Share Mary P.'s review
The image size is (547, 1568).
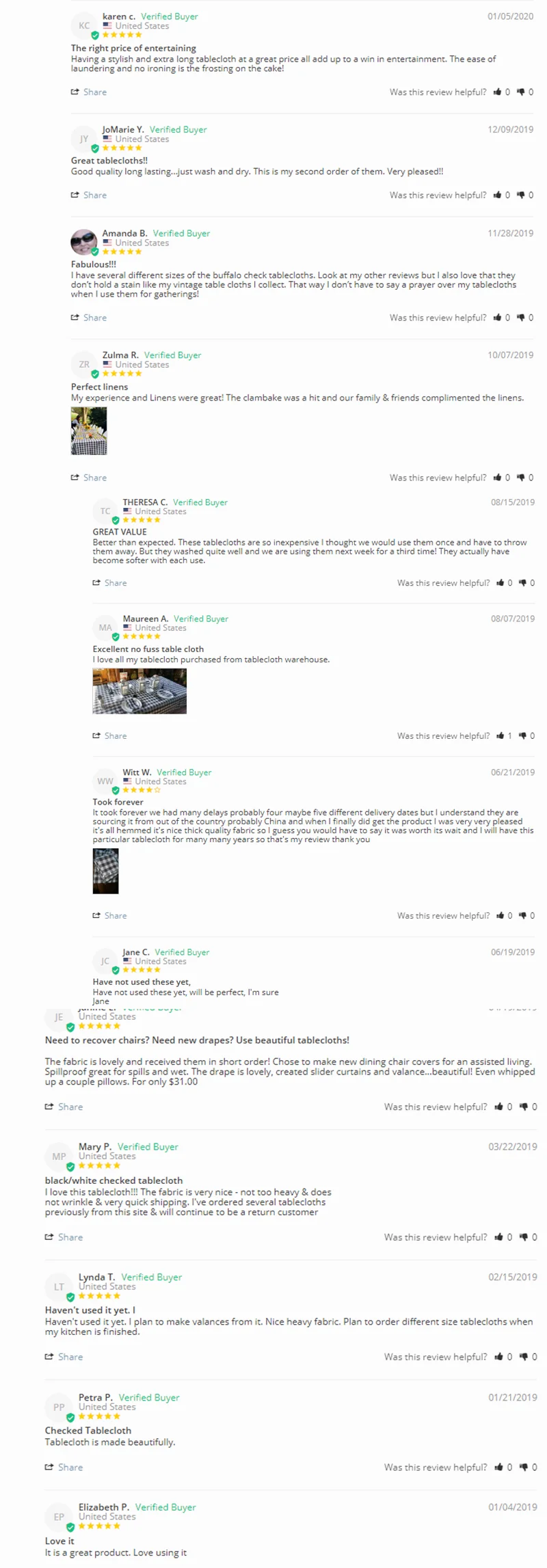(64, 1237)
